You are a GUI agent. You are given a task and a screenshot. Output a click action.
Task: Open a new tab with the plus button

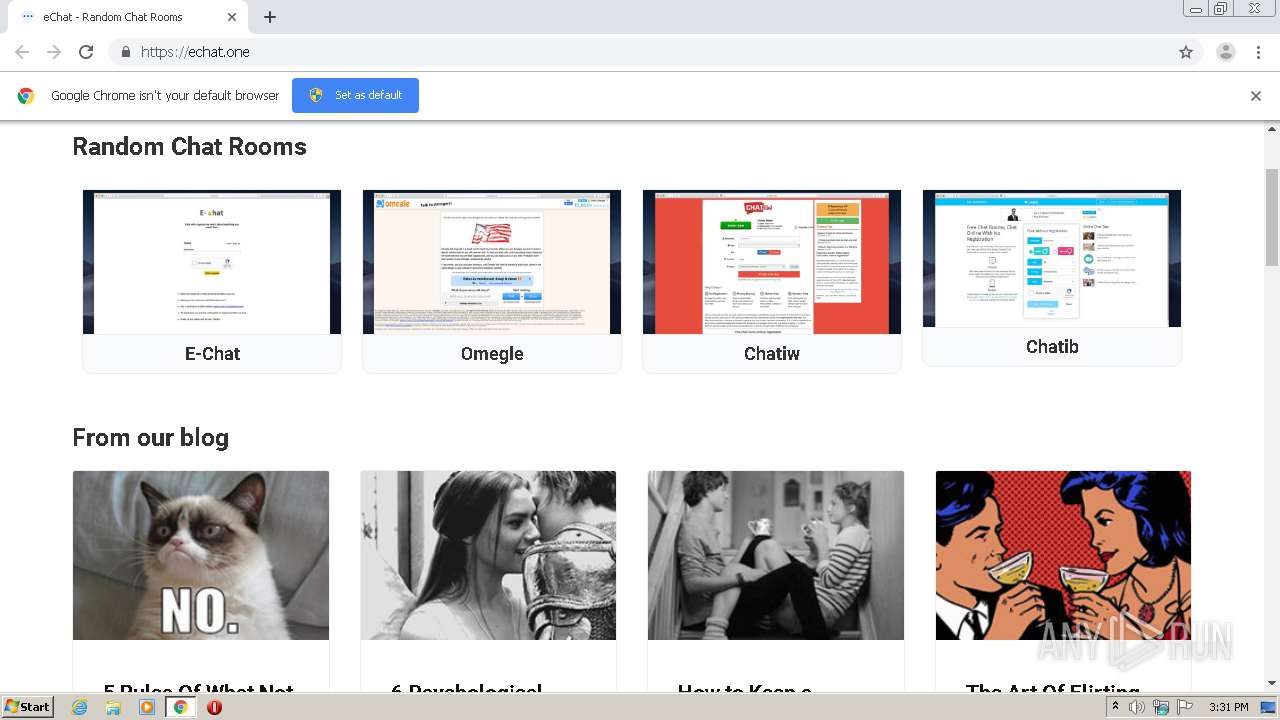(270, 17)
